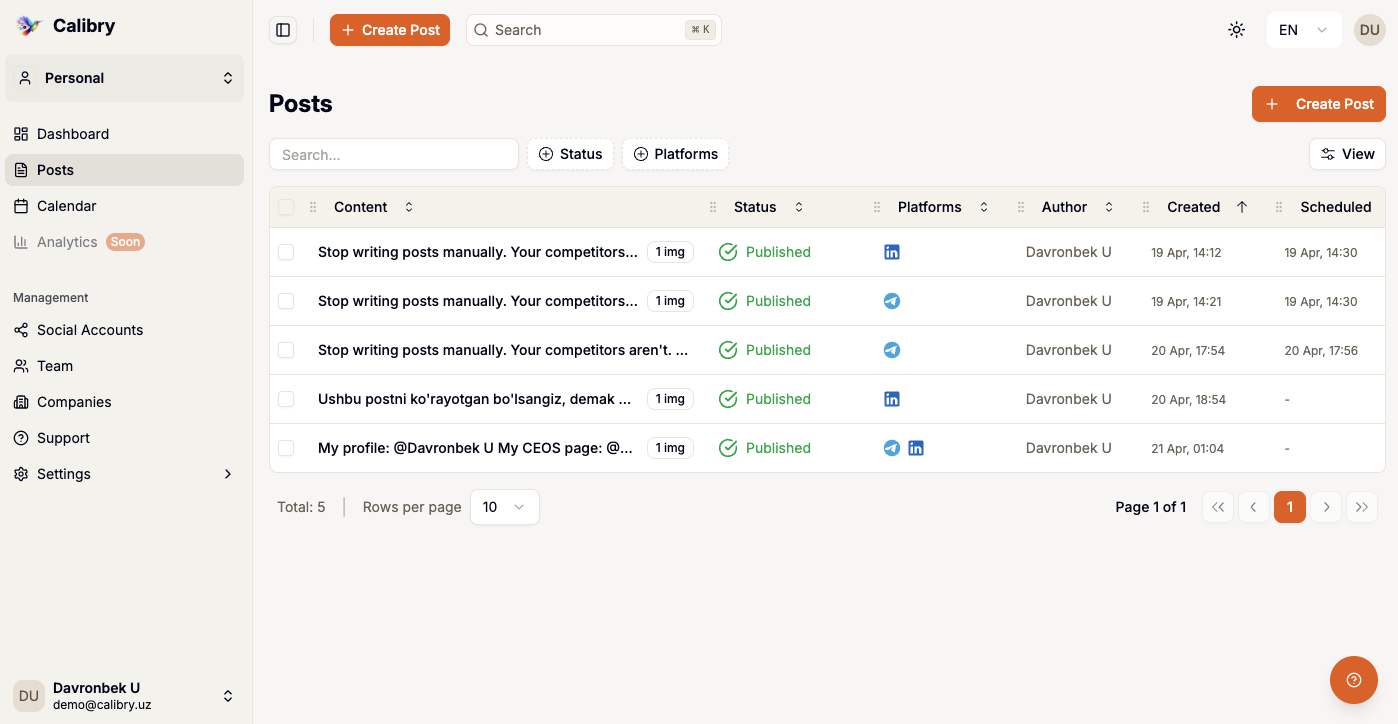Image resolution: width=1398 pixels, height=724 pixels.
Task: Open Team in the sidebar
Action: coord(125,366)
